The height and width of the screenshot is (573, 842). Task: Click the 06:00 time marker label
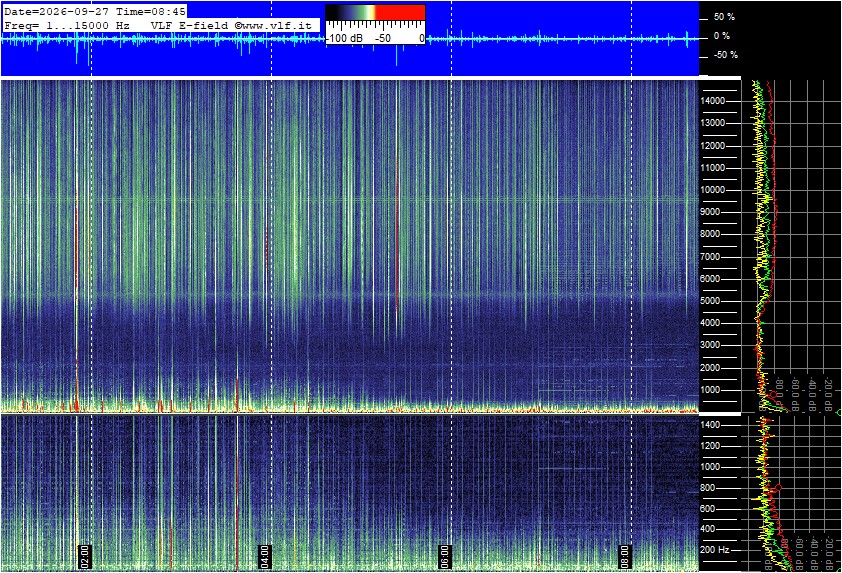pos(445,556)
